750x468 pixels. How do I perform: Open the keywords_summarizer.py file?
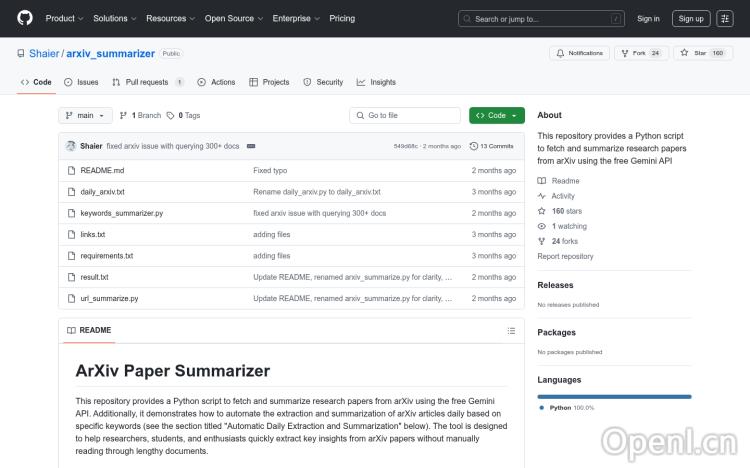point(121,213)
